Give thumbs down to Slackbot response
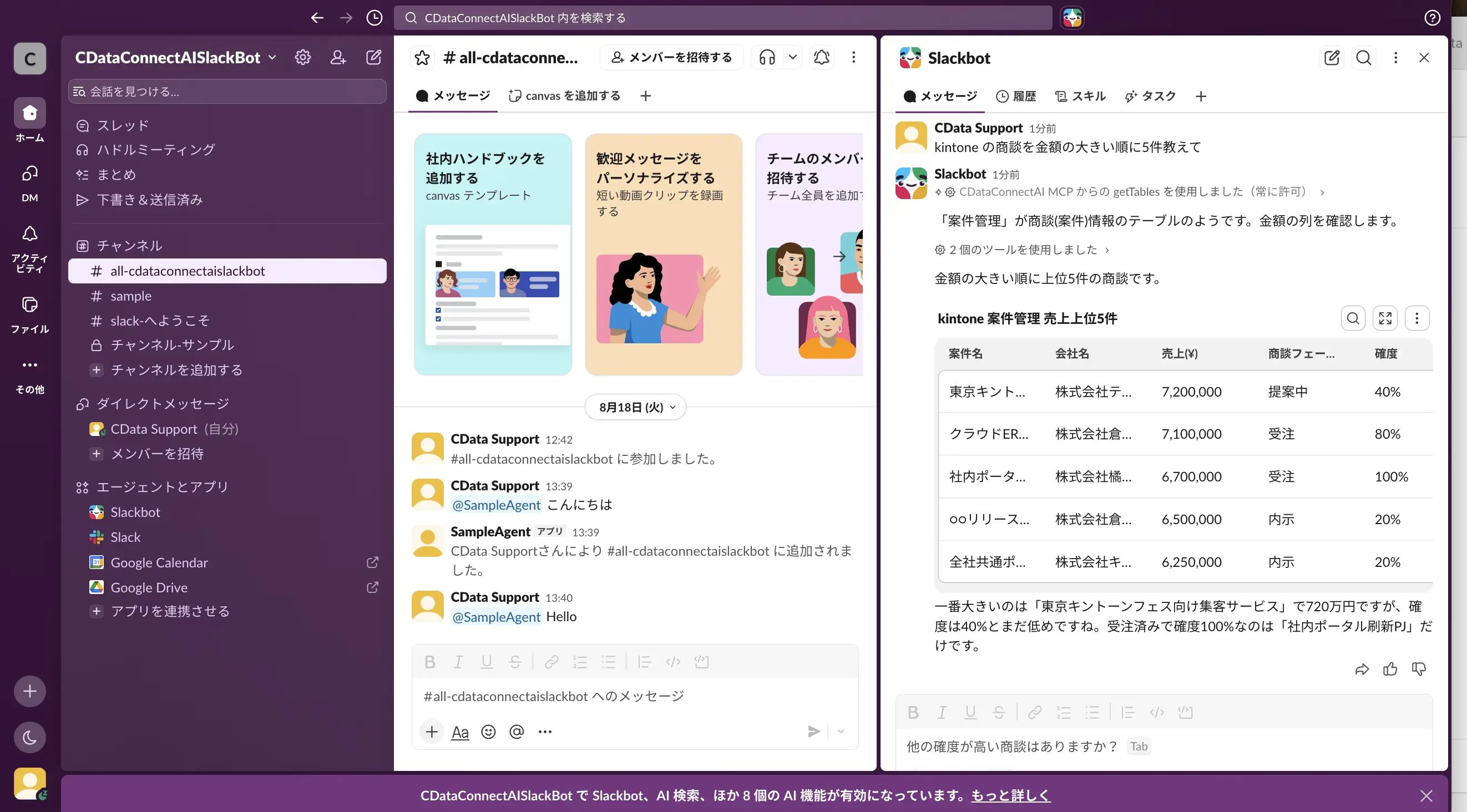 (1419, 669)
